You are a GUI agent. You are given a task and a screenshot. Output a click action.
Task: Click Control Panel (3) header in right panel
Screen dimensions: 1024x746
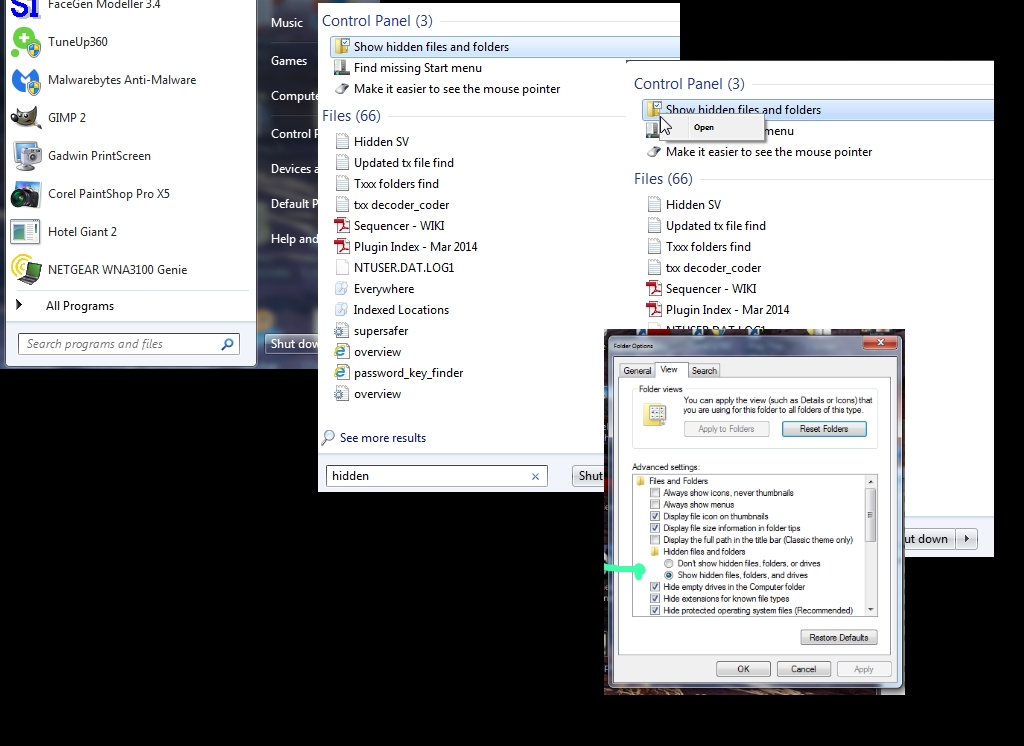(689, 84)
